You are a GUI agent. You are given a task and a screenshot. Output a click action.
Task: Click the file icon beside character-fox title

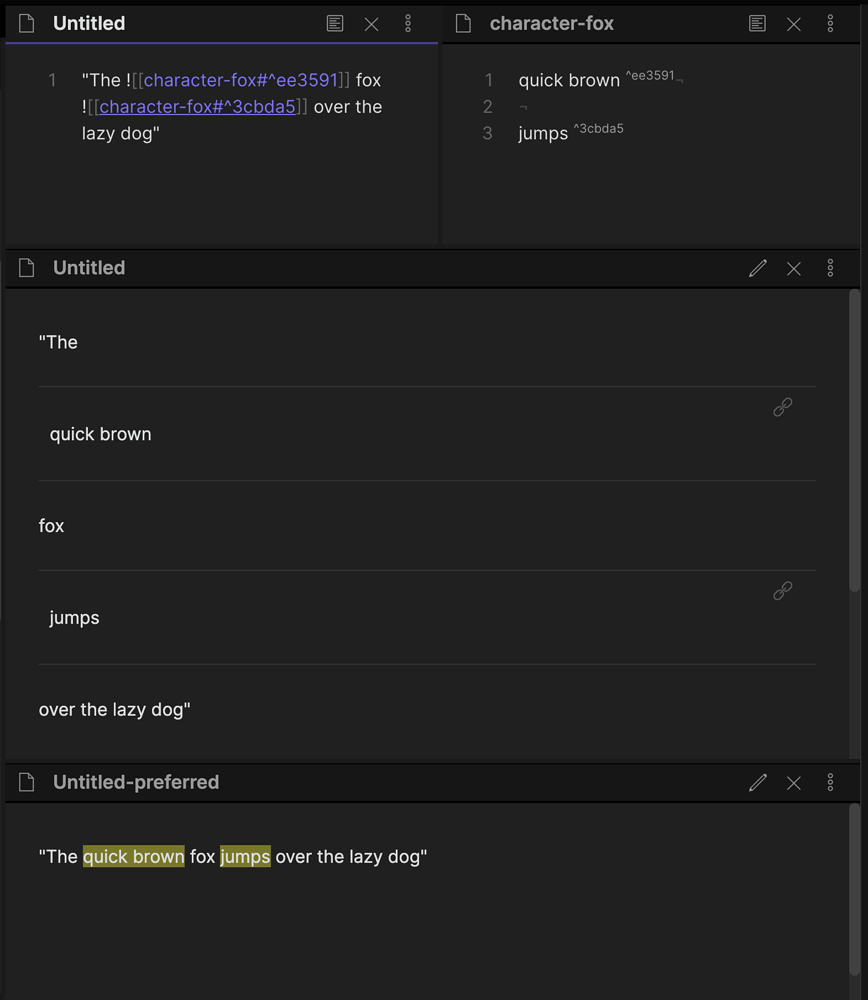tap(462, 23)
